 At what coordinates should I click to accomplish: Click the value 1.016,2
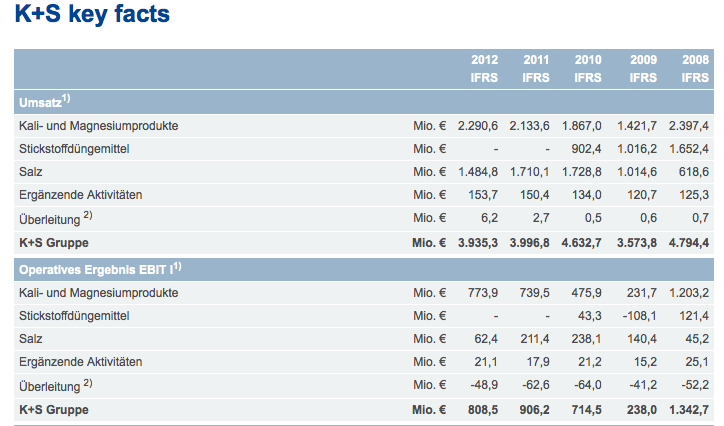coord(637,149)
